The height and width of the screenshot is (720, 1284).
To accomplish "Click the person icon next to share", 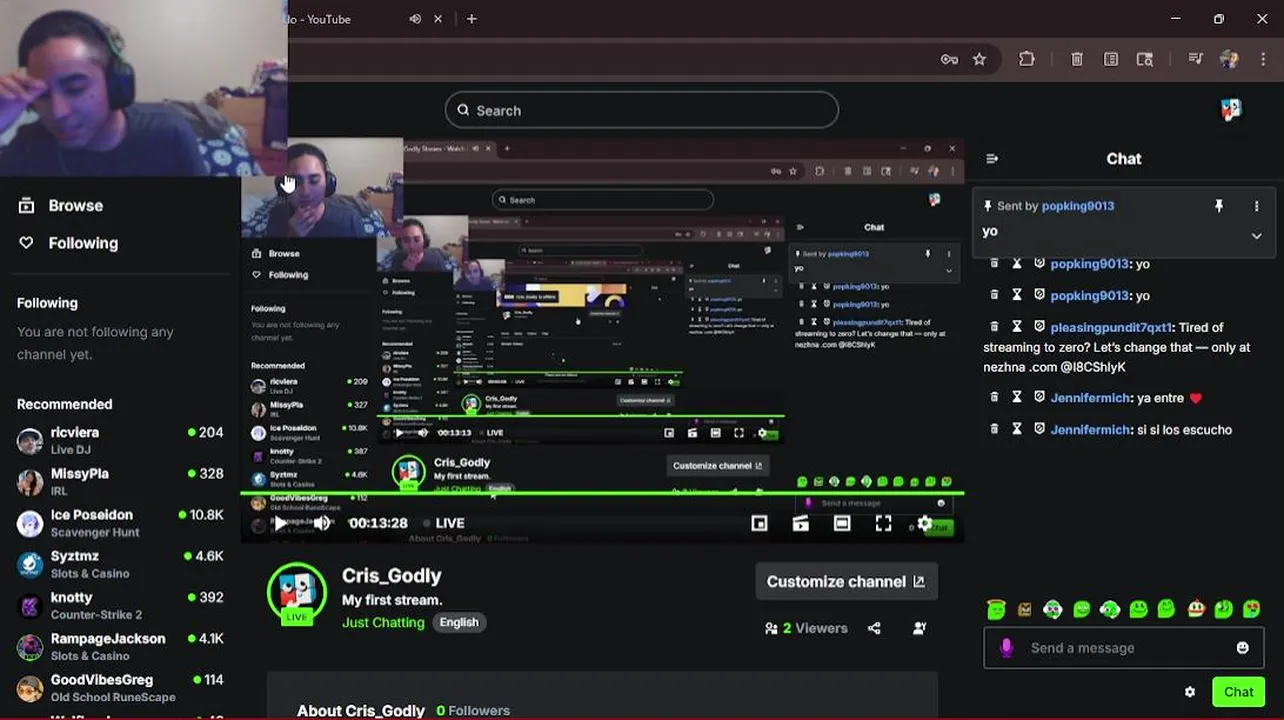I will click(919, 628).
